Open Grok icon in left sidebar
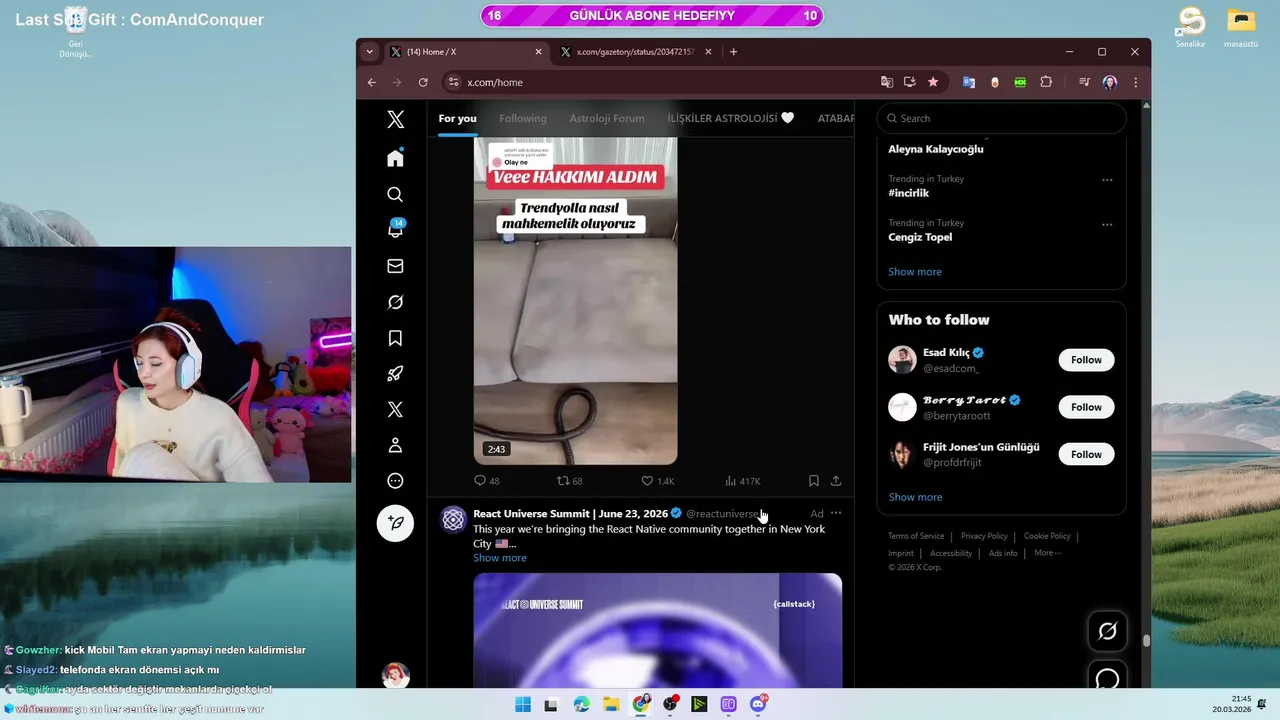 (395, 302)
